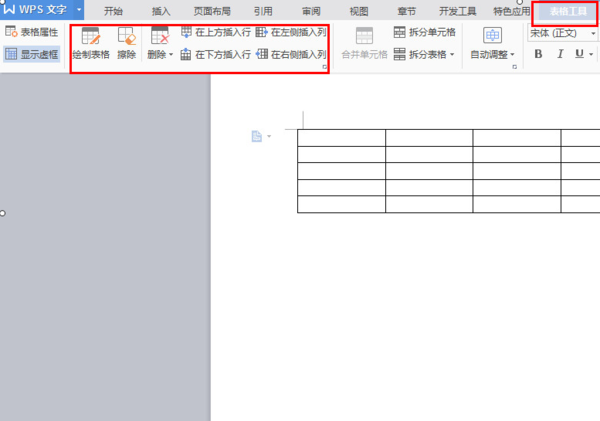Select the 绘制表格 draw table tool

click(x=91, y=43)
